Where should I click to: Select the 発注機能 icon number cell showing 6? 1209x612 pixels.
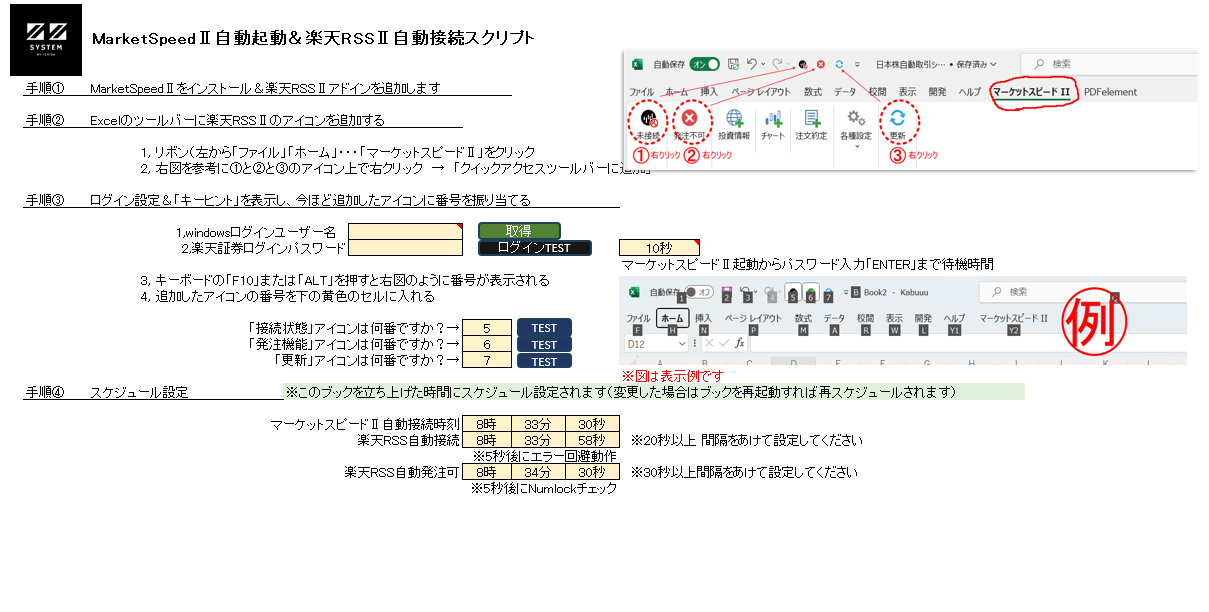coord(486,344)
